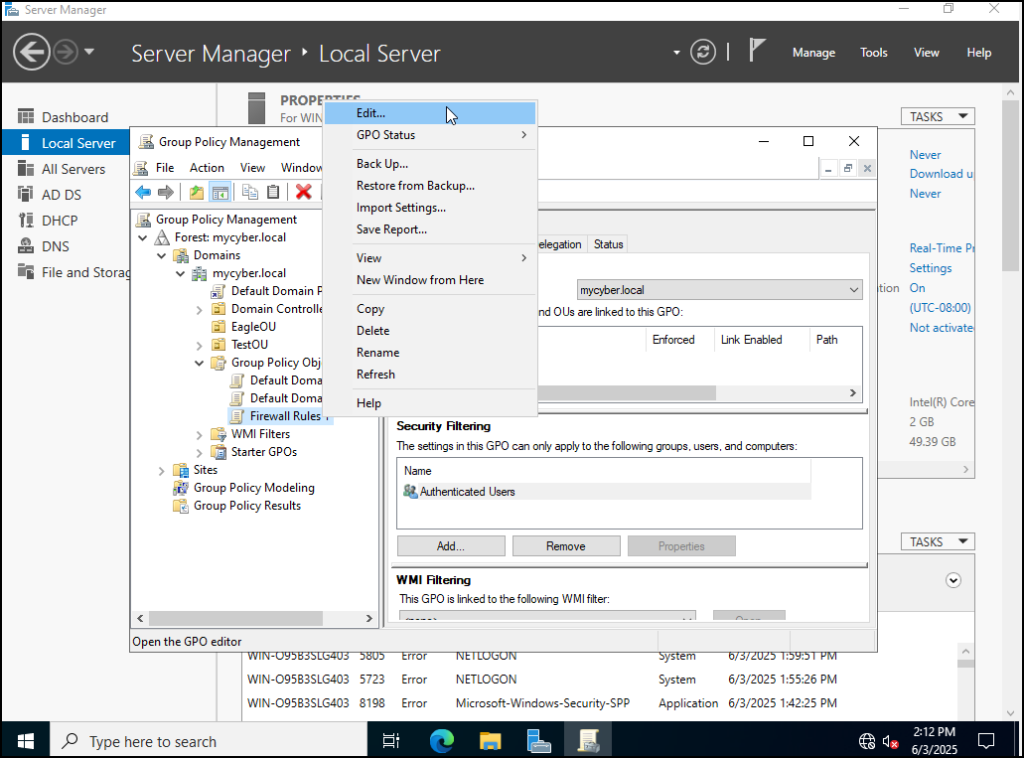Open Task View on the taskbar
The width and height of the screenshot is (1024, 758).
coord(391,741)
